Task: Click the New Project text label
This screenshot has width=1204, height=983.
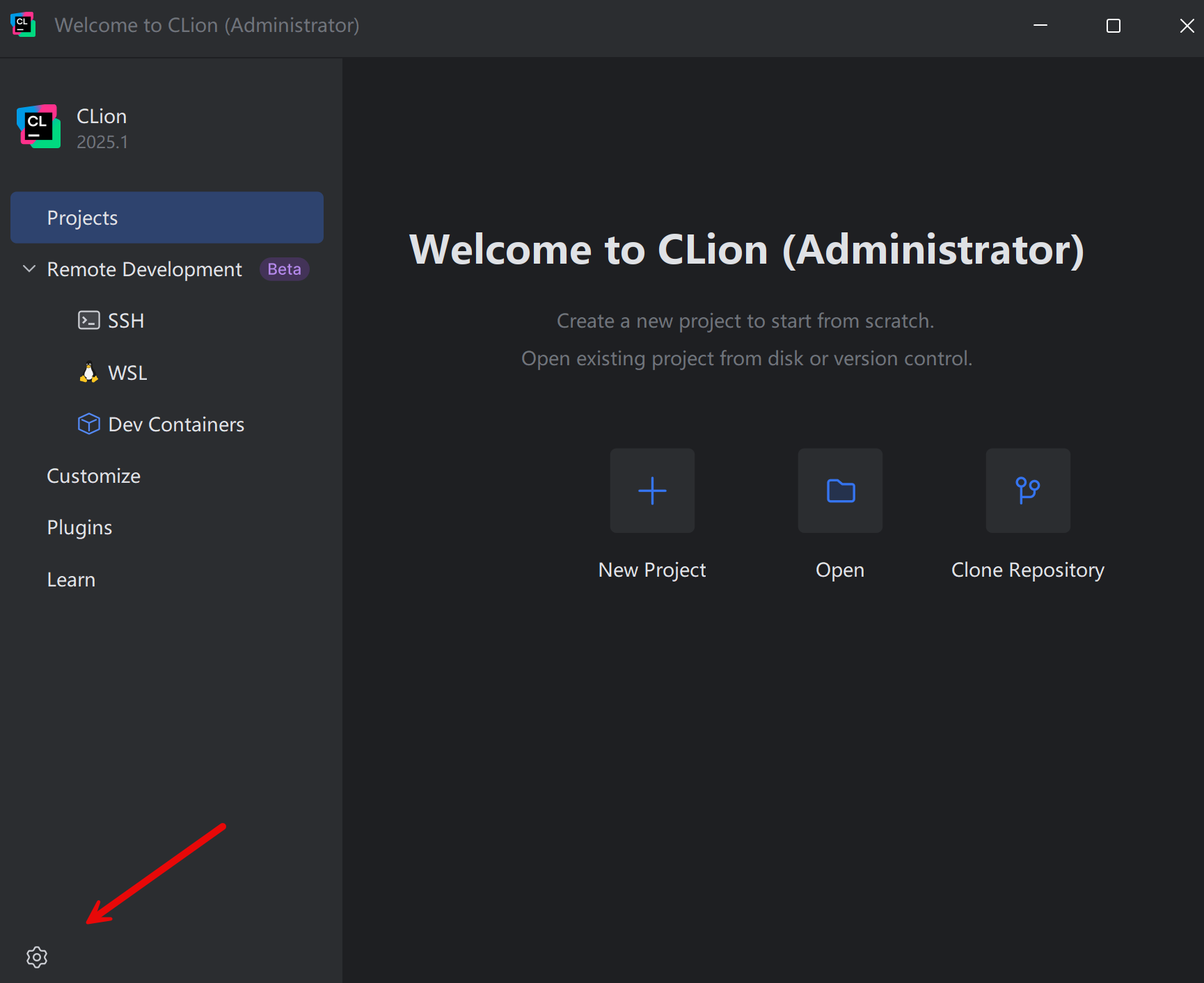Action: (652, 570)
